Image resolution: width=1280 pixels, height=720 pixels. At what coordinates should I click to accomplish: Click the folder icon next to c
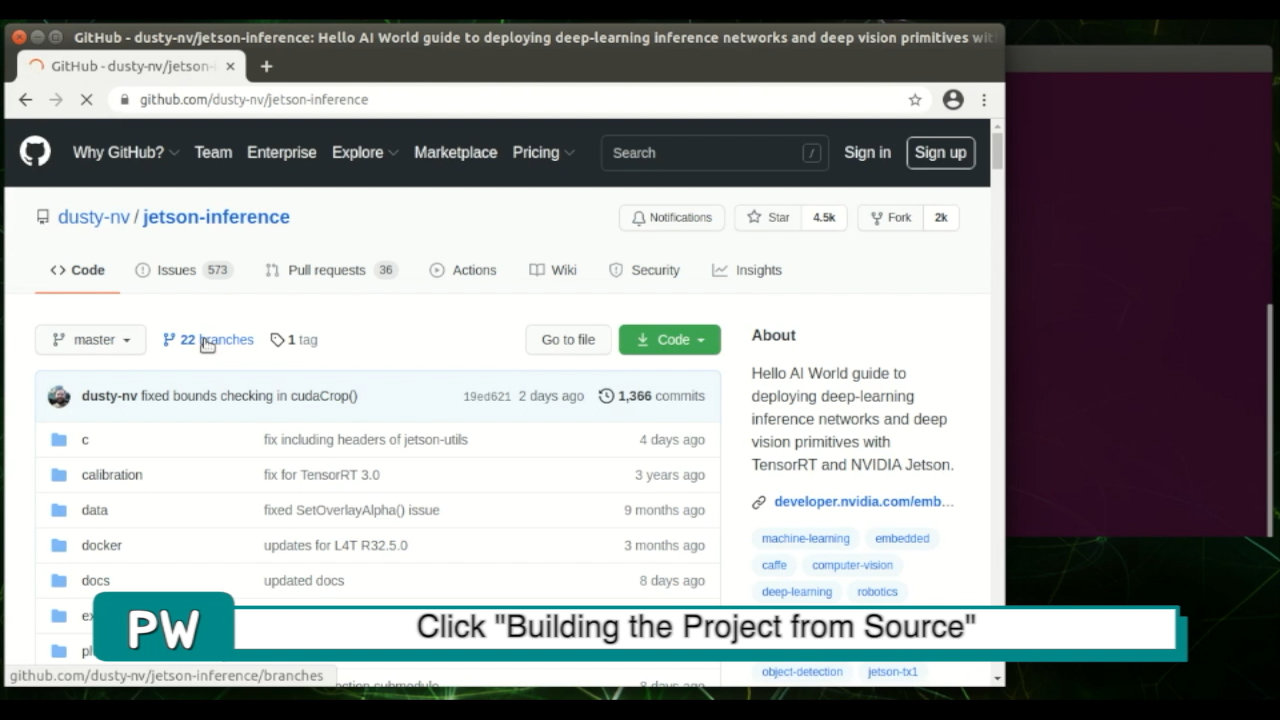[x=59, y=440]
